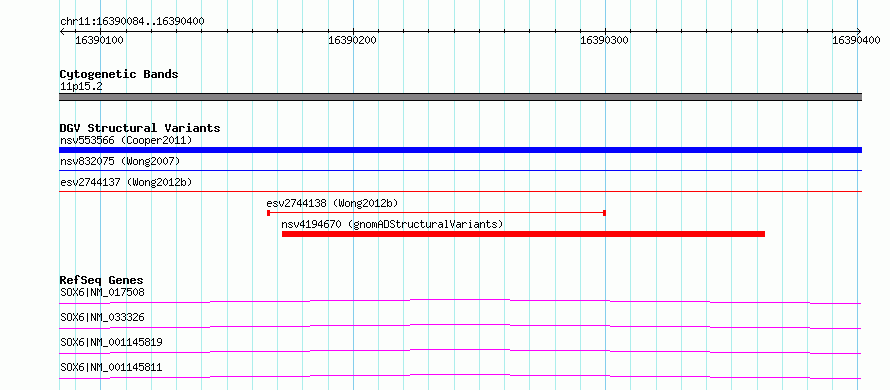Click the SOX6|NM_001145811 transcript label
This screenshot has height=390, width=890.
pyautogui.click(x=111, y=367)
